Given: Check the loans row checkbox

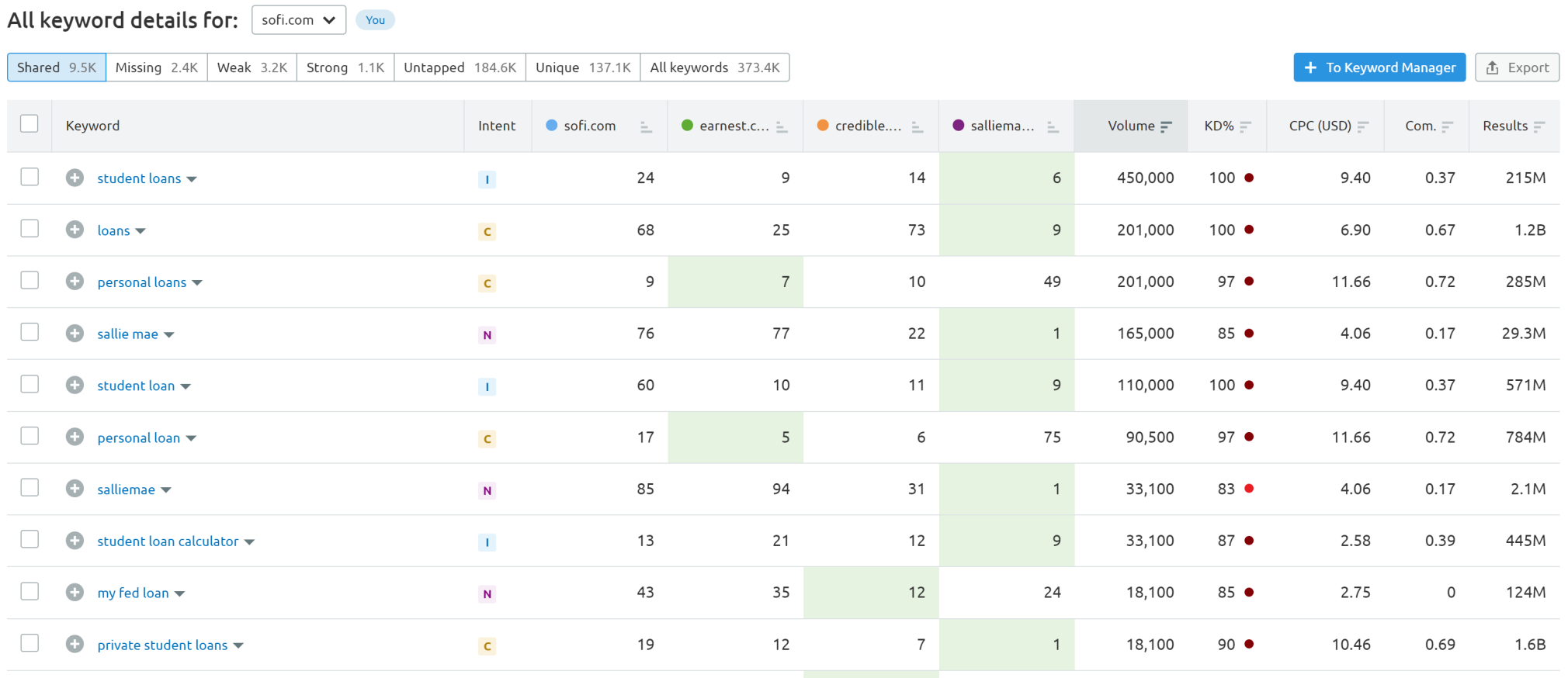Looking at the screenshot, I should point(29,228).
